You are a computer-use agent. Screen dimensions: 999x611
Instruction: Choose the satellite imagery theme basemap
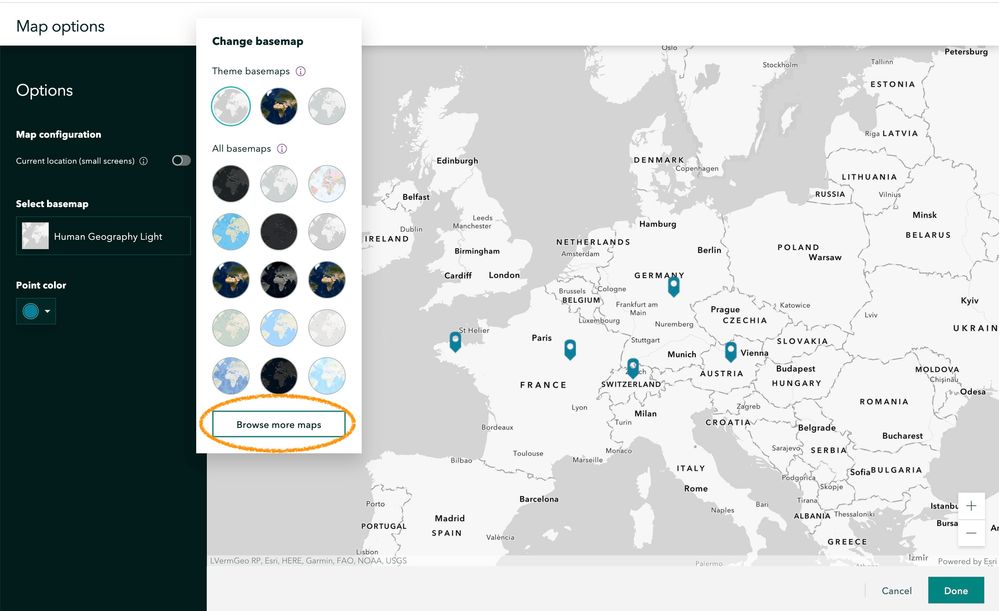click(x=278, y=106)
